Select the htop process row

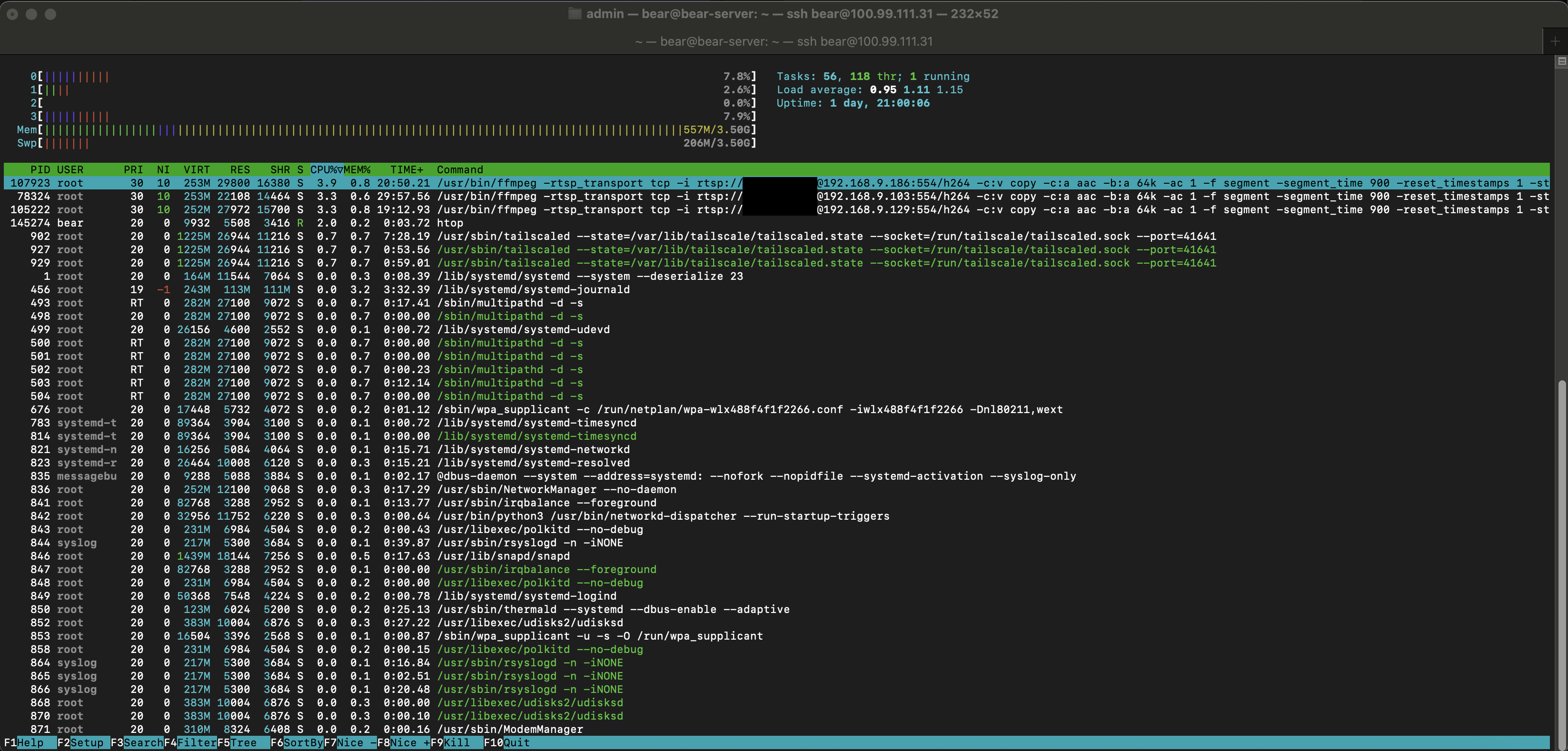449,223
